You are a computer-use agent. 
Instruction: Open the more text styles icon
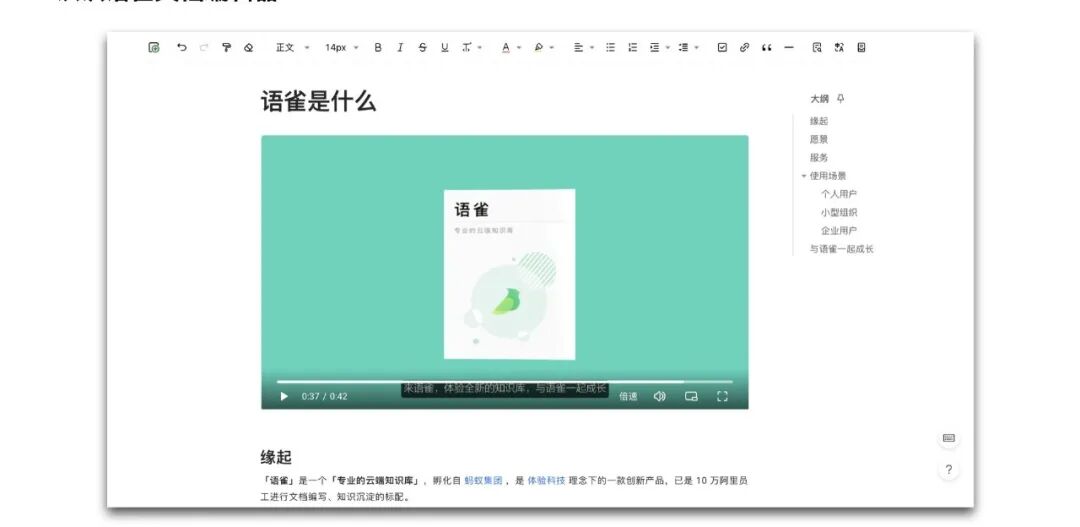pos(467,48)
